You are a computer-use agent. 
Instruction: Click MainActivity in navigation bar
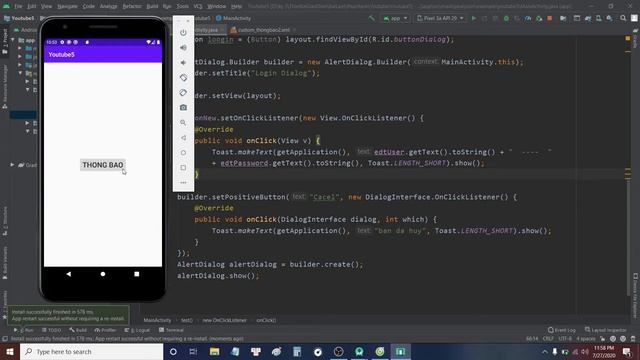233,18
